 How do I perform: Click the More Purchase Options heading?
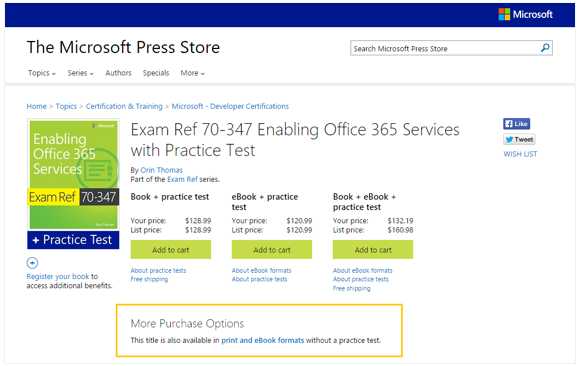point(187,323)
